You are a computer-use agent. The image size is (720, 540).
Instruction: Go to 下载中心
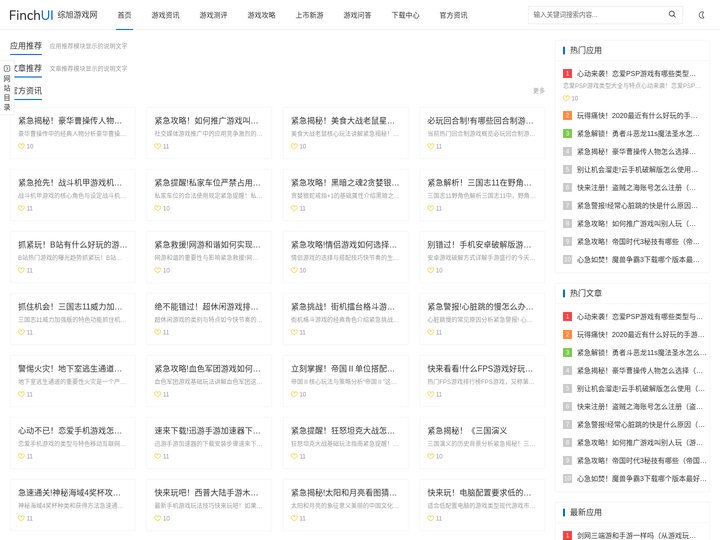pyautogui.click(x=405, y=15)
